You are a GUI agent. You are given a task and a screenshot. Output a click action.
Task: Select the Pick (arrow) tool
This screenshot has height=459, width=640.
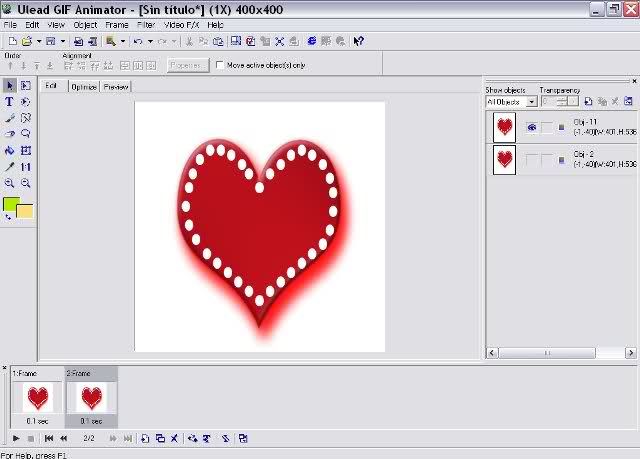[x=9, y=85]
